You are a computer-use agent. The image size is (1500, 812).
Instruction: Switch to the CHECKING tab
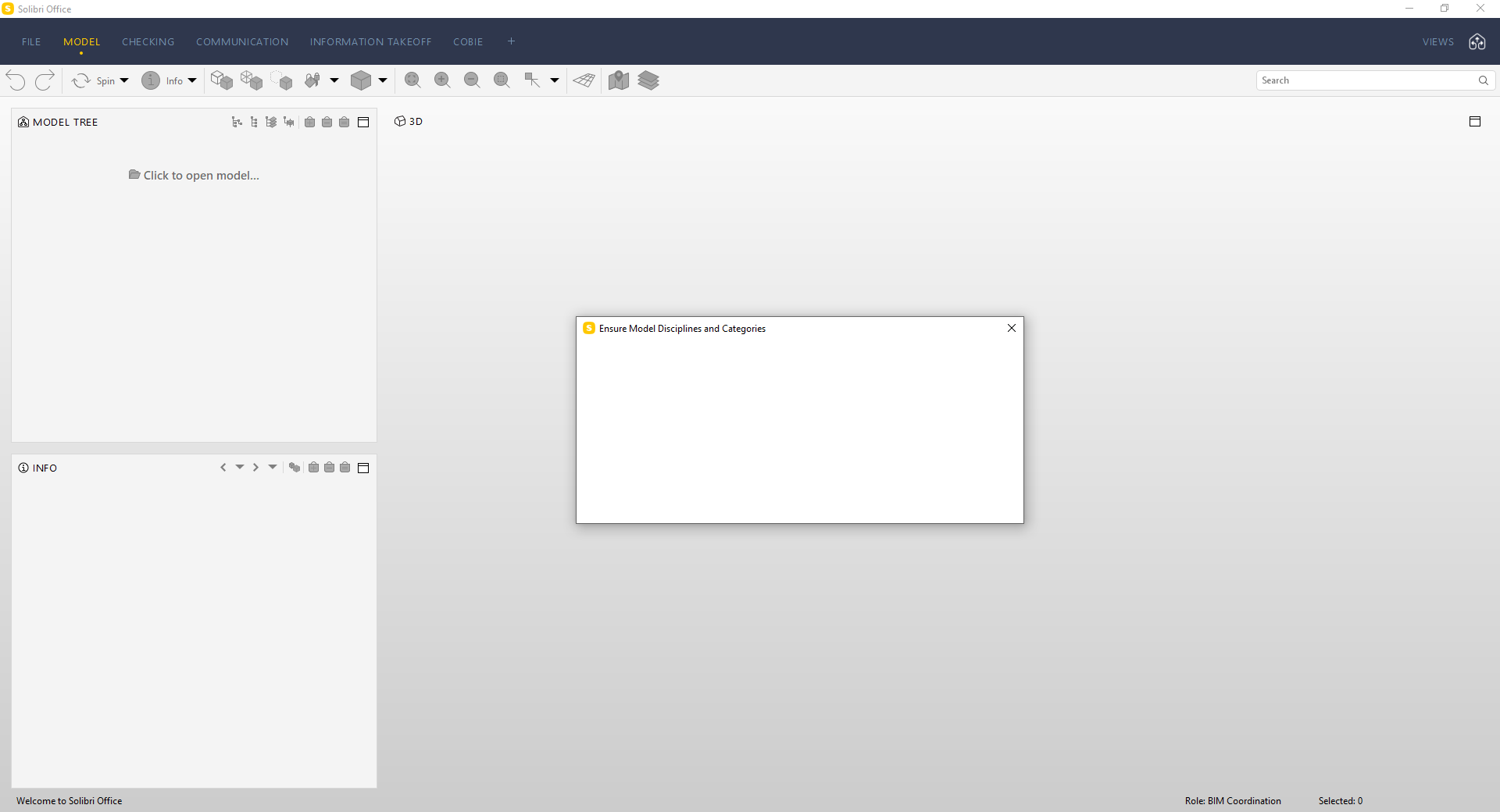pyautogui.click(x=148, y=42)
